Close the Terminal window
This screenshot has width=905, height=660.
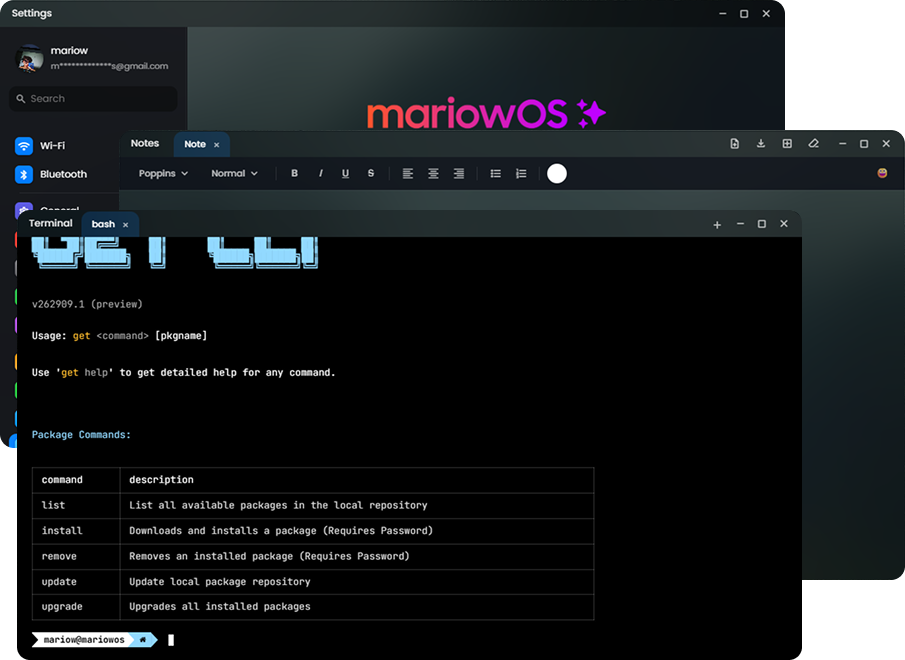pyautogui.click(x=784, y=224)
